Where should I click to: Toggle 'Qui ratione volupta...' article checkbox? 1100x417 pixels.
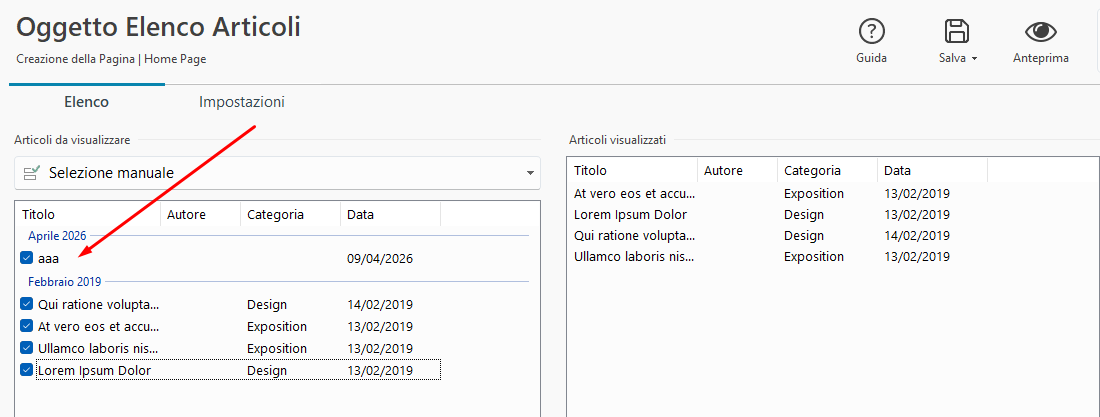tap(27, 304)
